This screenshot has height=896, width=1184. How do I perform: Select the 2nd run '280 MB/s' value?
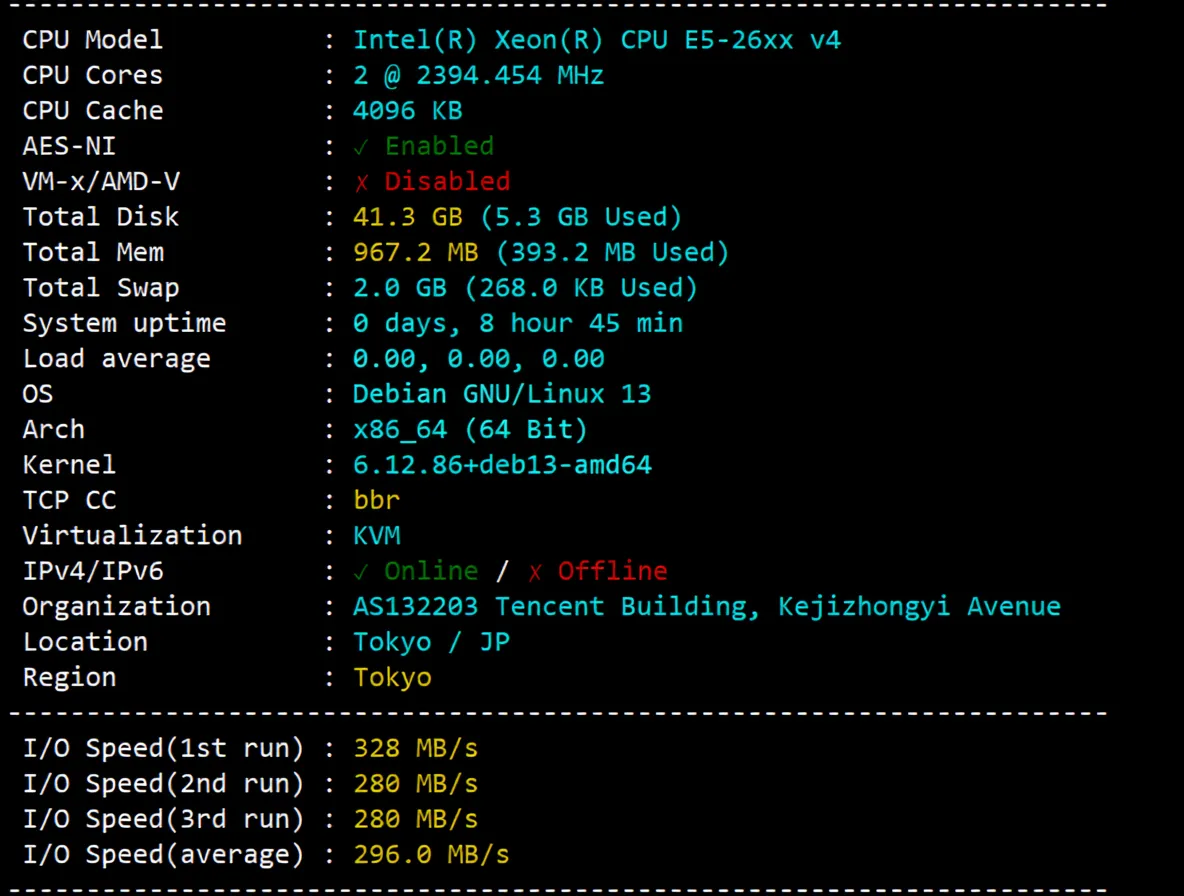pos(415,784)
